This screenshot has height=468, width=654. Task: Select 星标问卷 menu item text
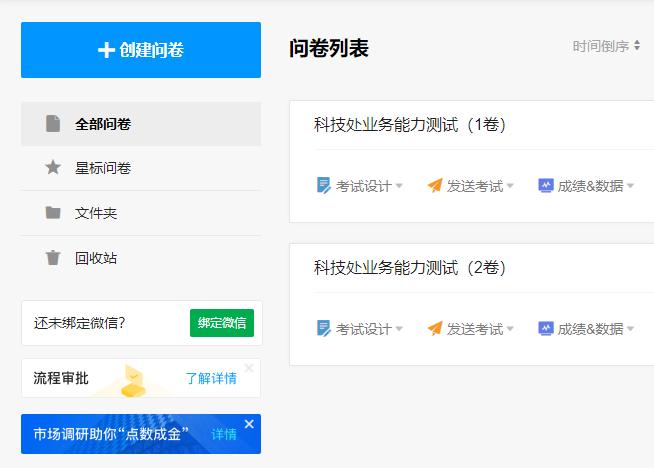point(103,168)
